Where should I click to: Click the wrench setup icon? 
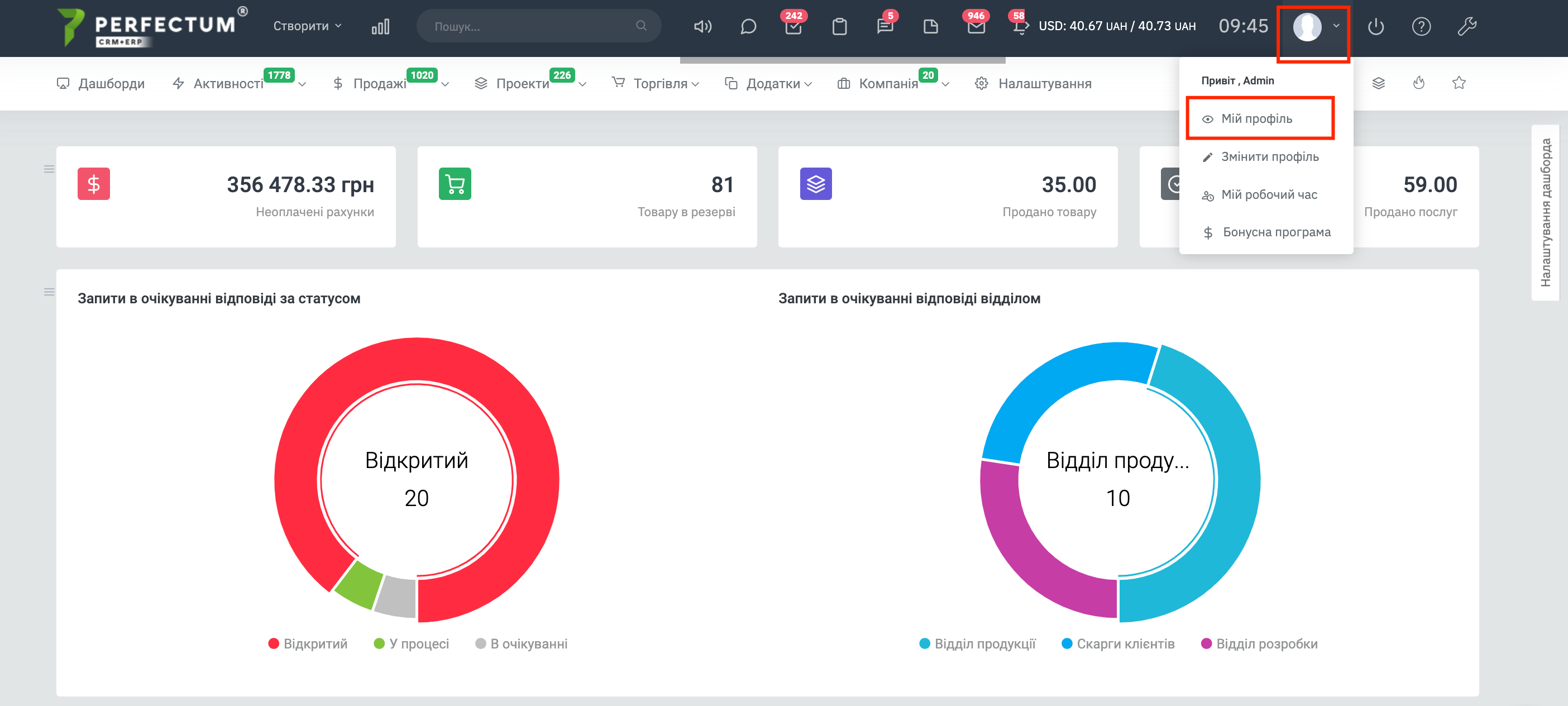click(x=1466, y=26)
